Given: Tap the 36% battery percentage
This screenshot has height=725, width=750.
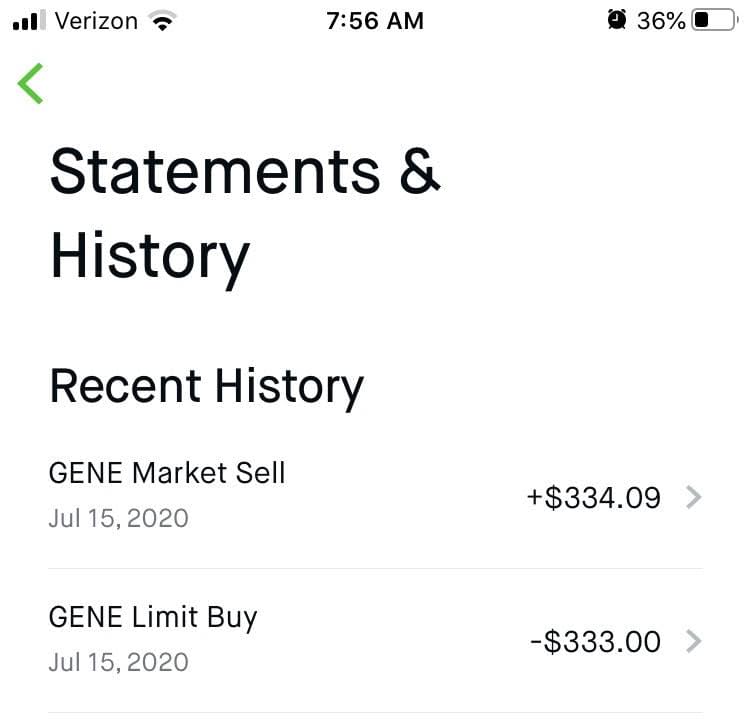Looking at the screenshot, I should [x=661, y=20].
